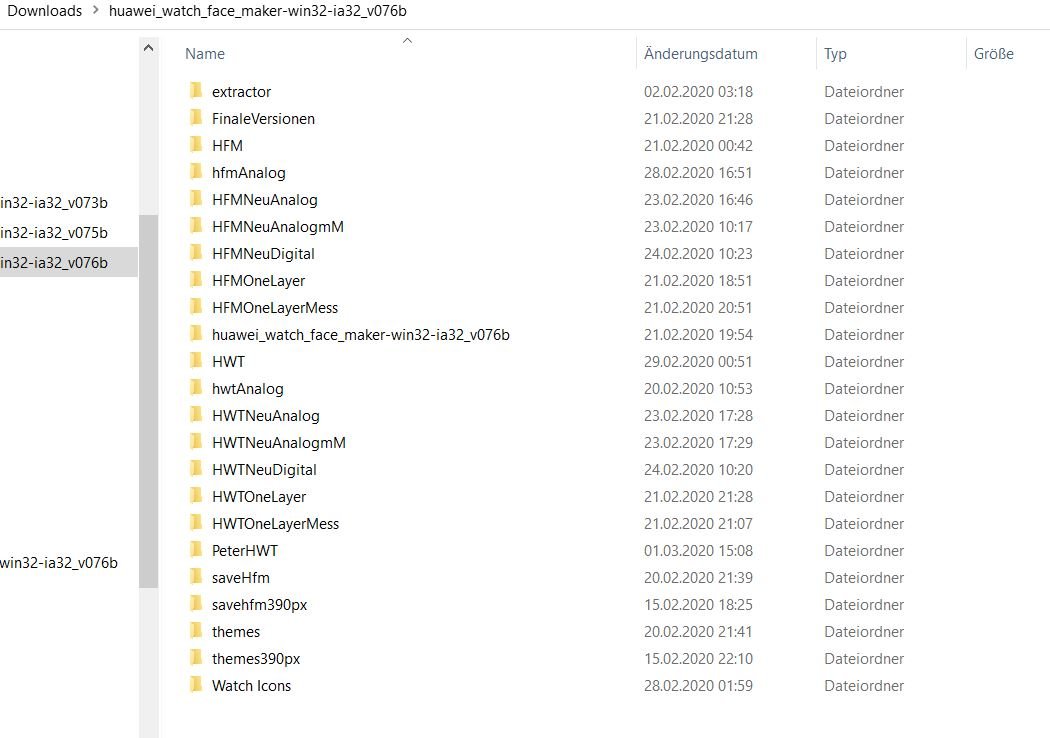The image size is (1050, 738).
Task: Select the FinaleVersionen folder name
Action: [263, 119]
